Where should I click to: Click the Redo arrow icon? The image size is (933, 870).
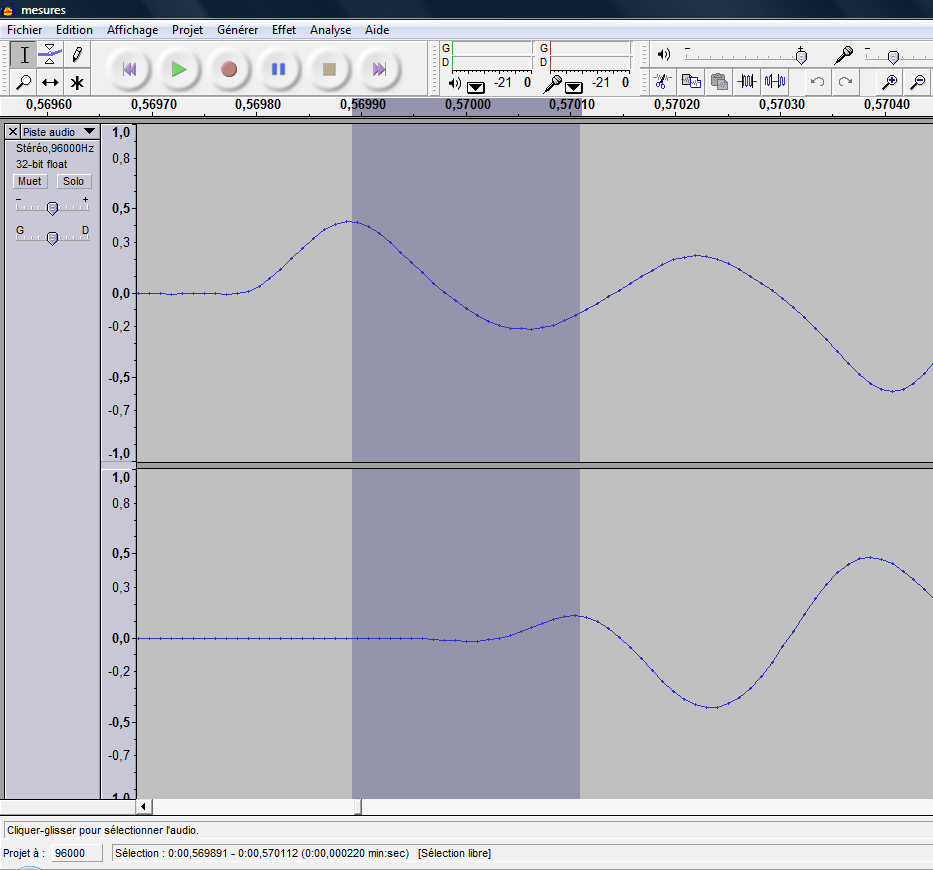point(846,82)
